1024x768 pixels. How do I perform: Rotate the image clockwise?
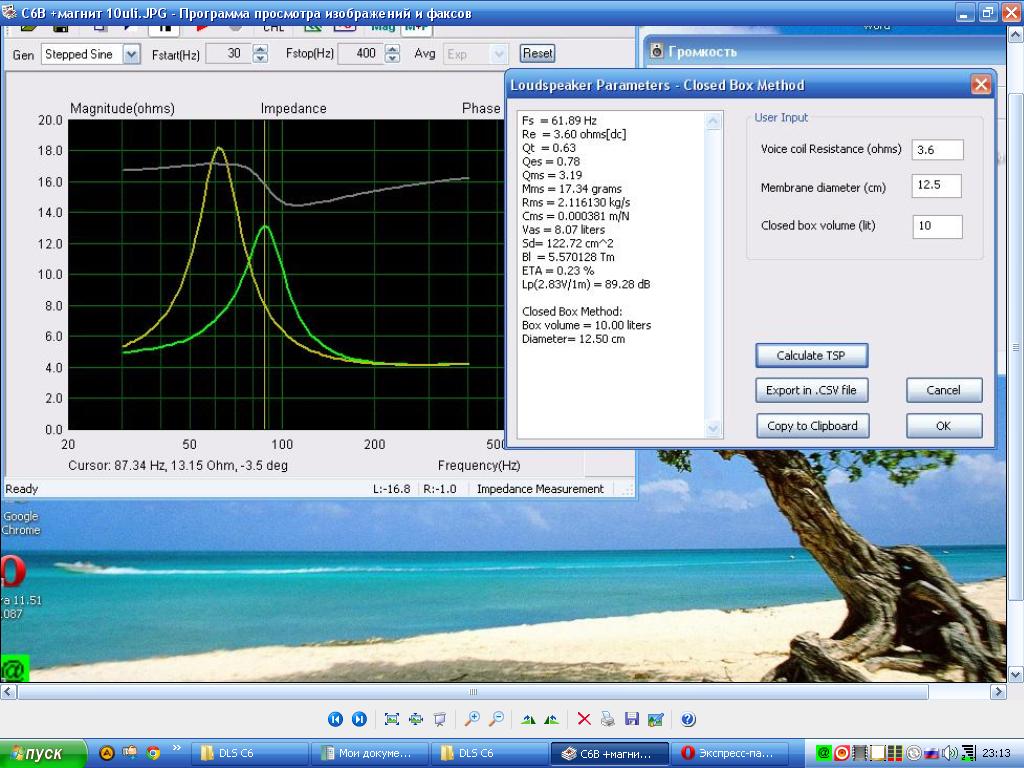[x=528, y=719]
